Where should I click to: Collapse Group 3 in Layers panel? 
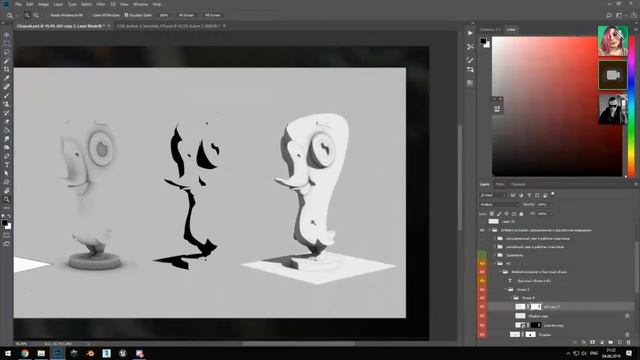click(505, 289)
